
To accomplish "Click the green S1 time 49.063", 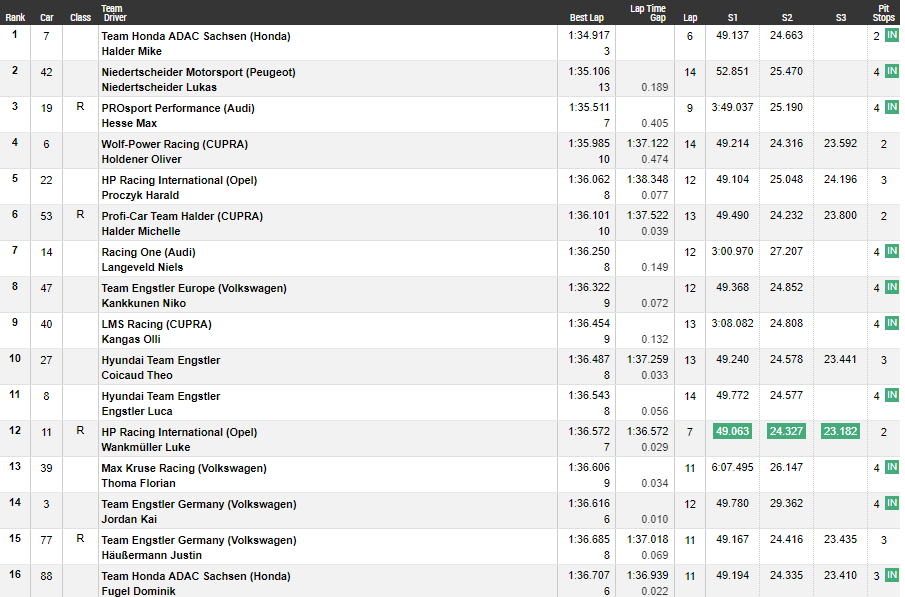I will [x=732, y=431].
